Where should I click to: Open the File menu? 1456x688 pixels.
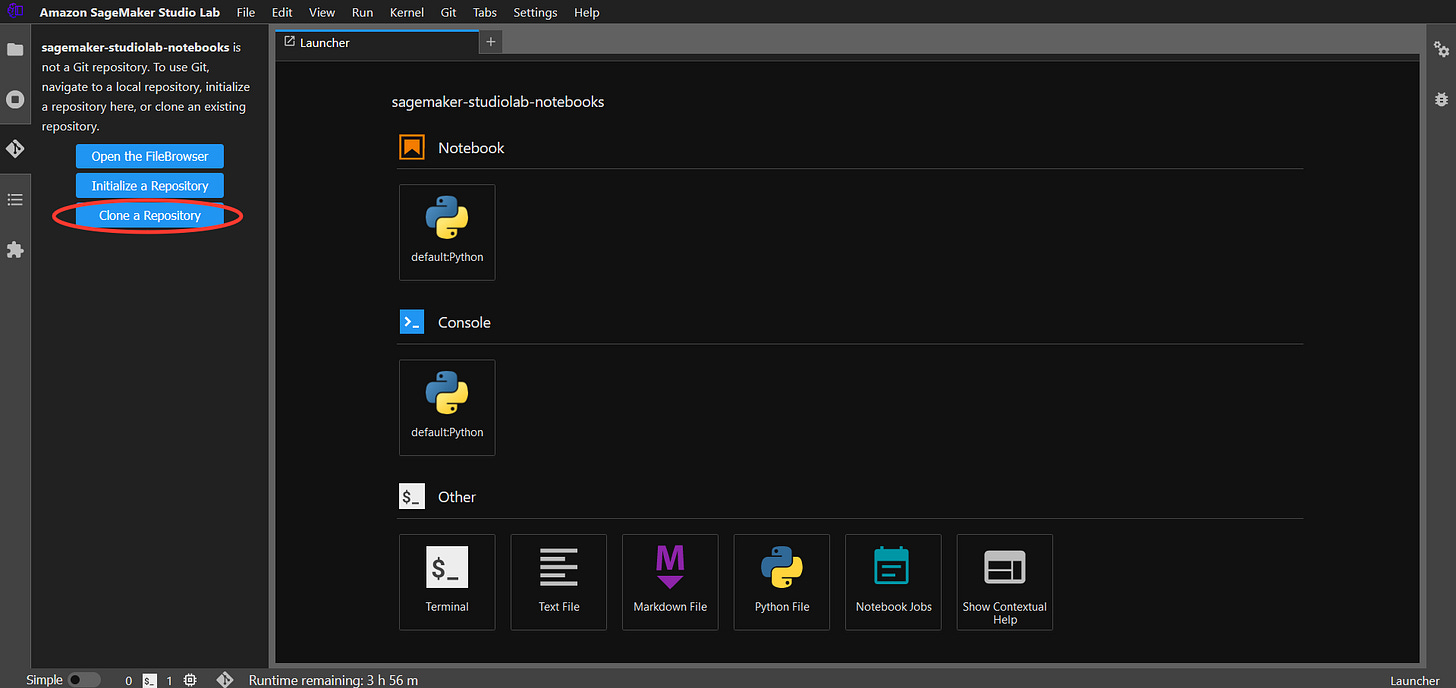[x=246, y=12]
